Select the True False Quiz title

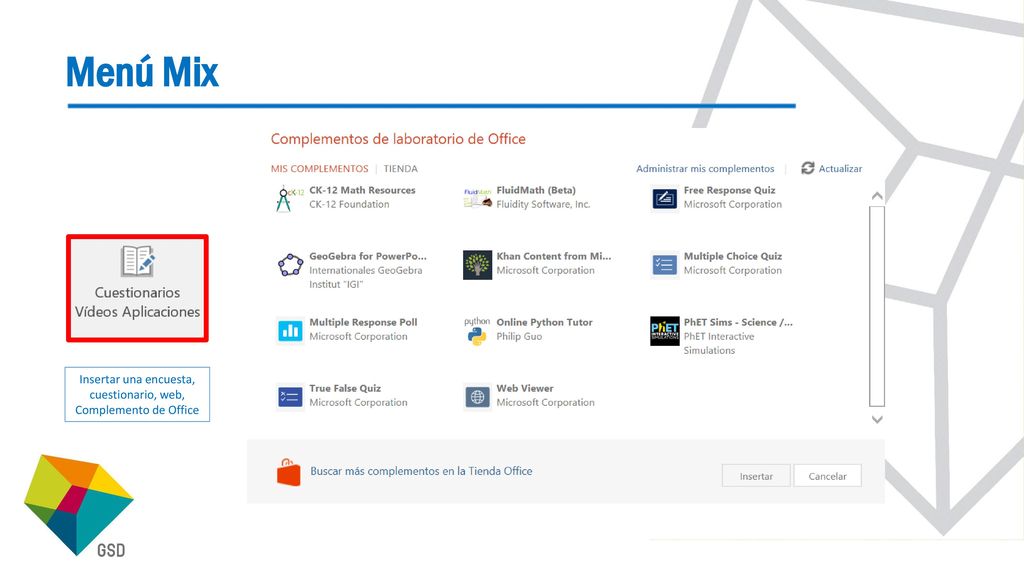345,388
